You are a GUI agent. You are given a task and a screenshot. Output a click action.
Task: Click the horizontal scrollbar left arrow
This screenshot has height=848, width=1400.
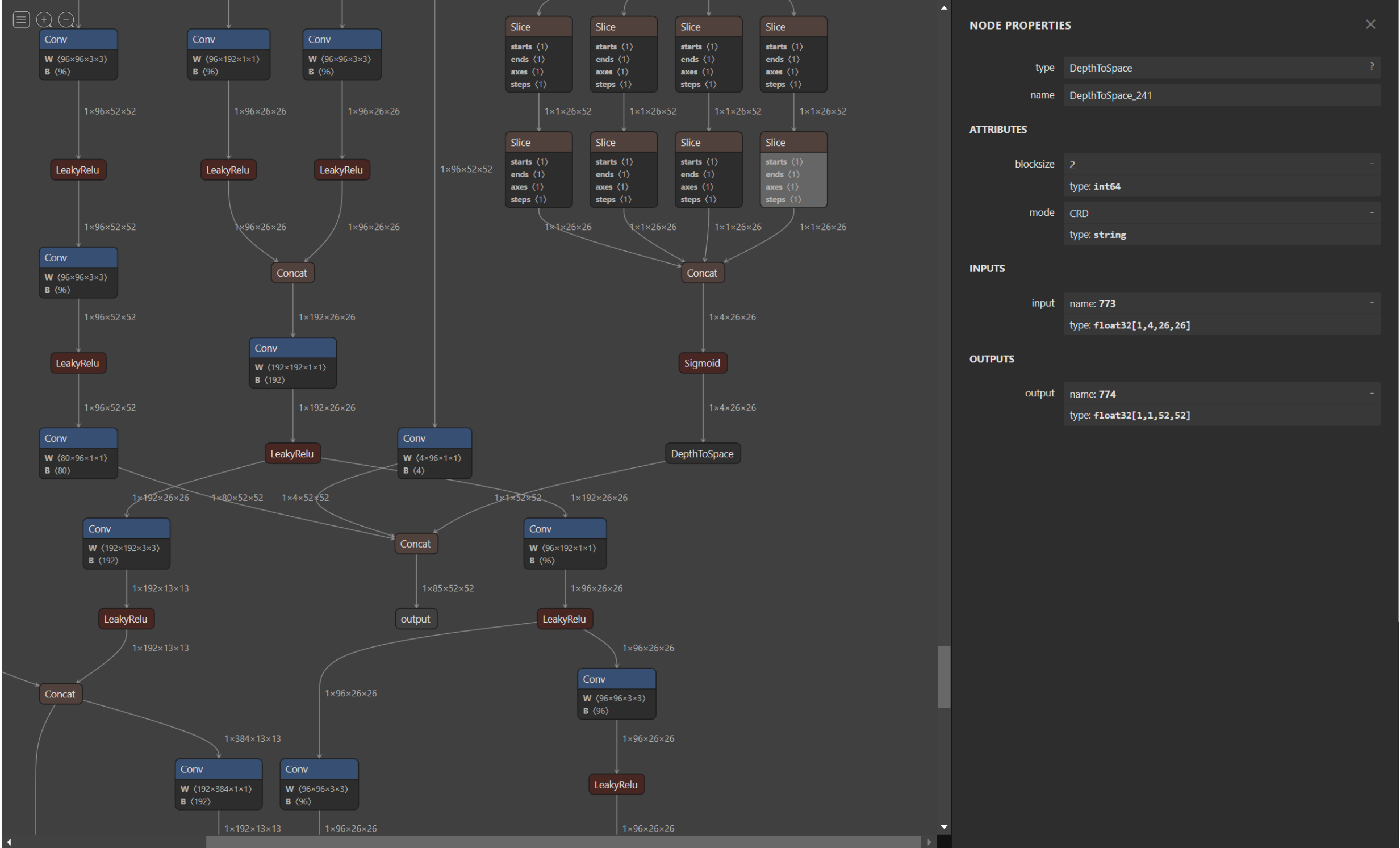coord(9,842)
